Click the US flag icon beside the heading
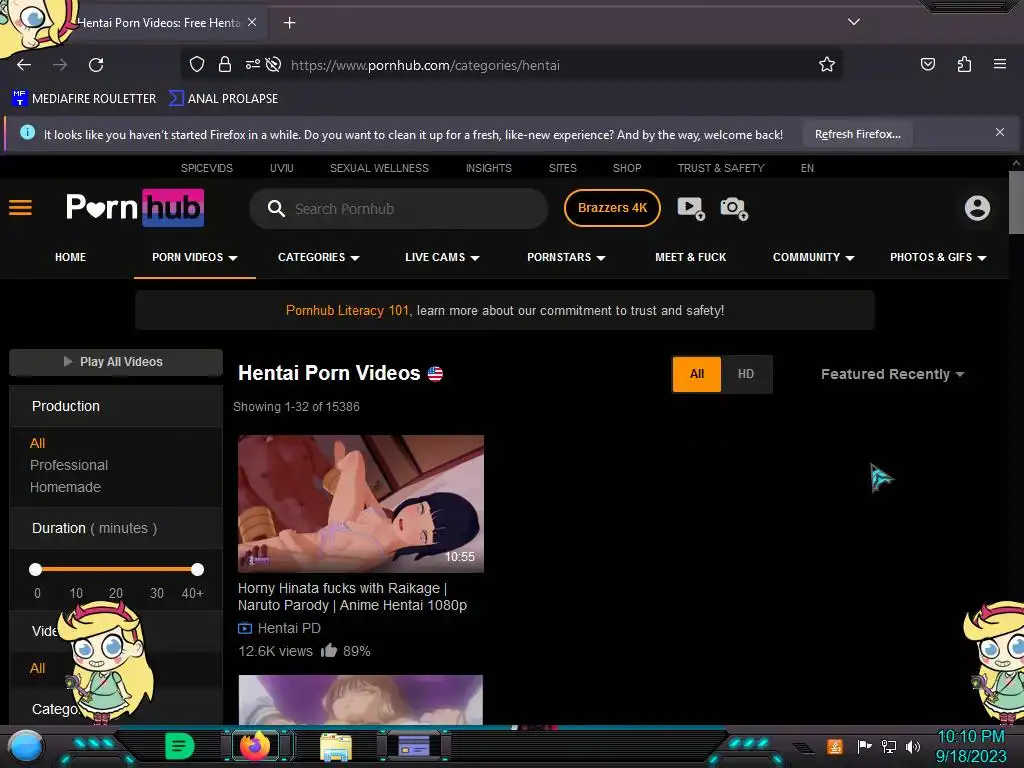The image size is (1024, 768). (435, 374)
